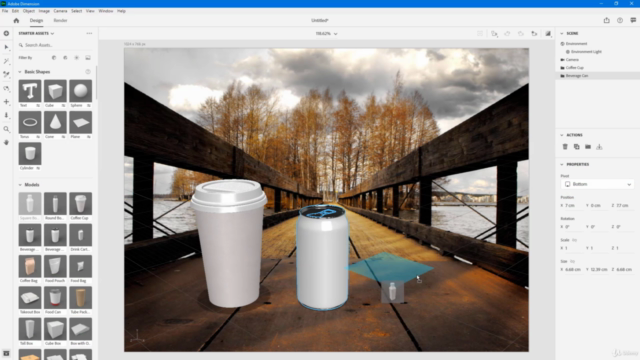The image size is (640, 360).
Task: Click the Search Assets field
Action: pyautogui.click(x=55, y=45)
